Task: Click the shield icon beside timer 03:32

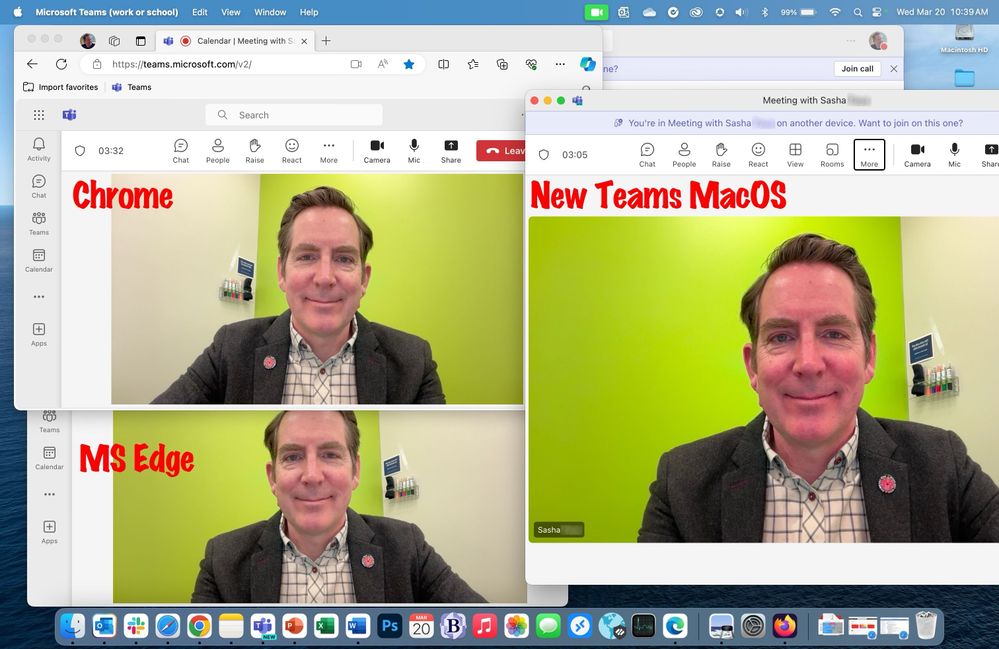Action: click(x=80, y=151)
